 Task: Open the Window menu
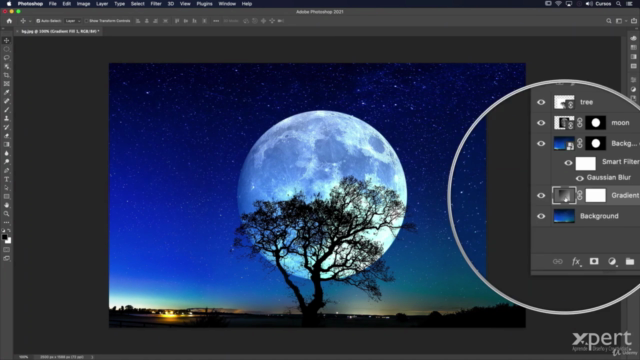coord(227,4)
